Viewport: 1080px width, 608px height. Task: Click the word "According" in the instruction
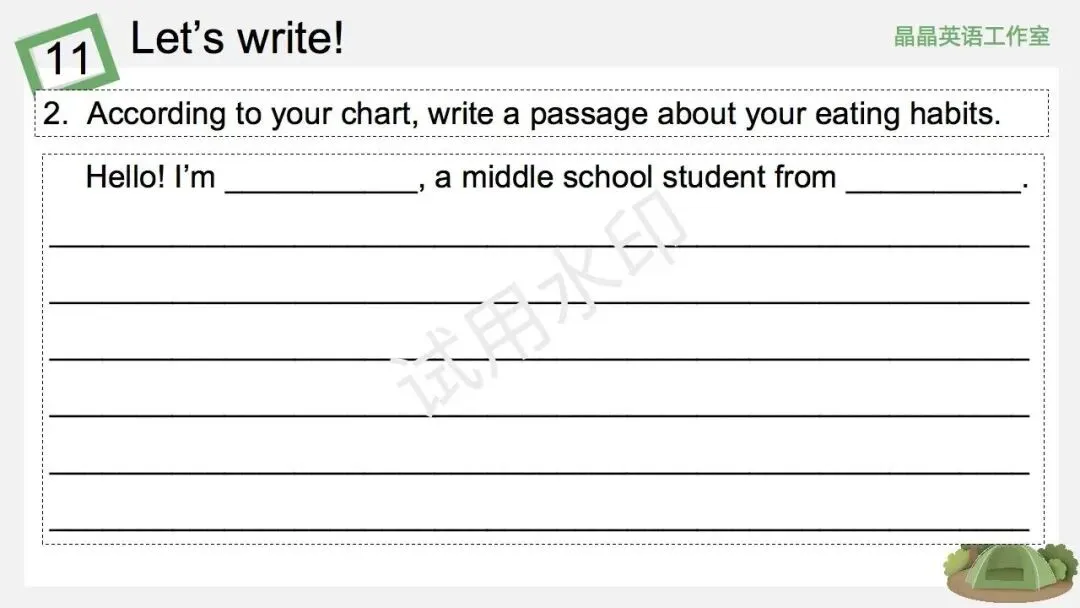pyautogui.click(x=157, y=114)
